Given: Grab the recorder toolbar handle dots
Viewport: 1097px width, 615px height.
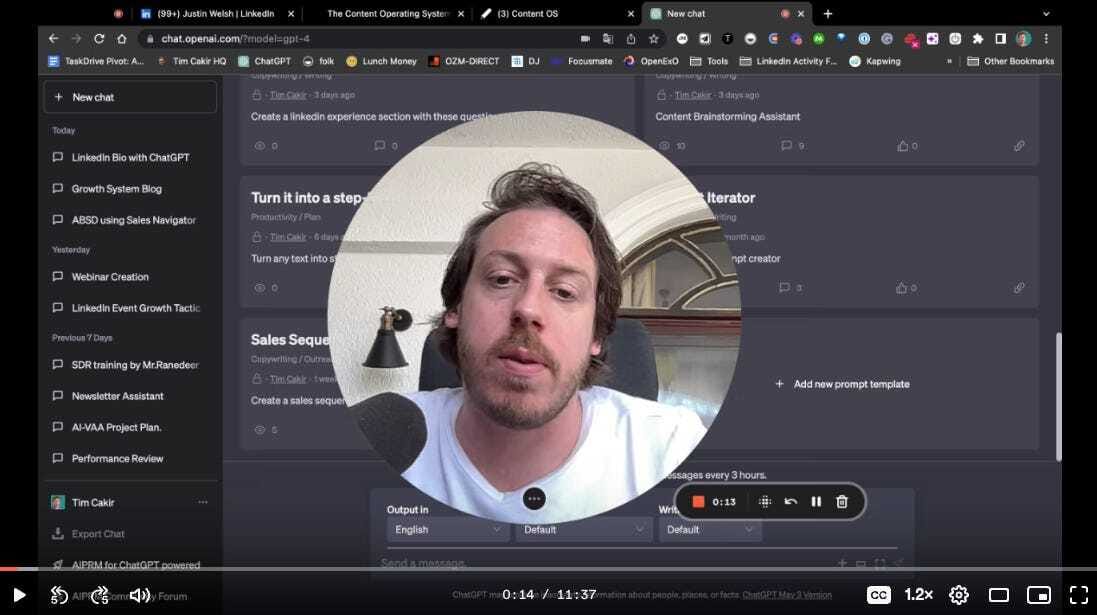Looking at the screenshot, I should click(x=765, y=502).
